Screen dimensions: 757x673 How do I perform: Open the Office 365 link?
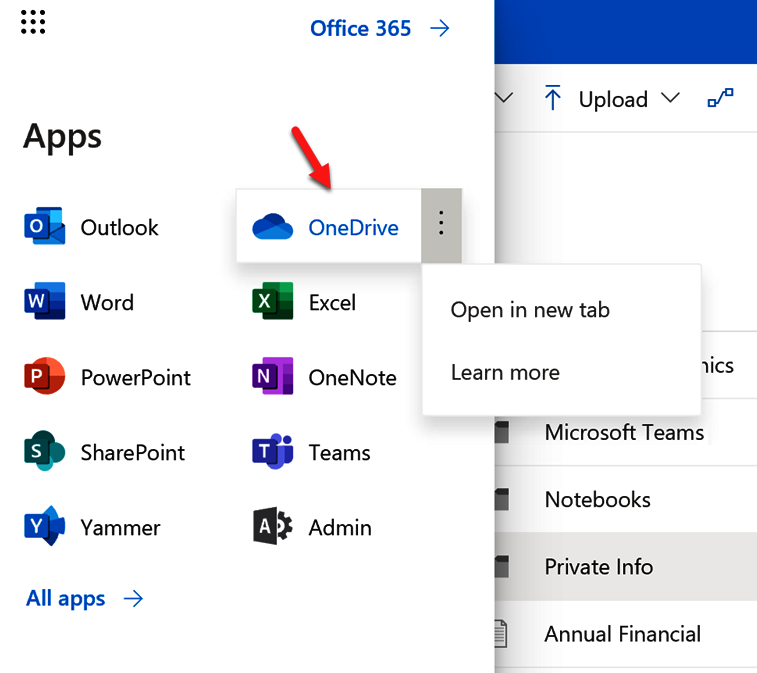click(360, 28)
